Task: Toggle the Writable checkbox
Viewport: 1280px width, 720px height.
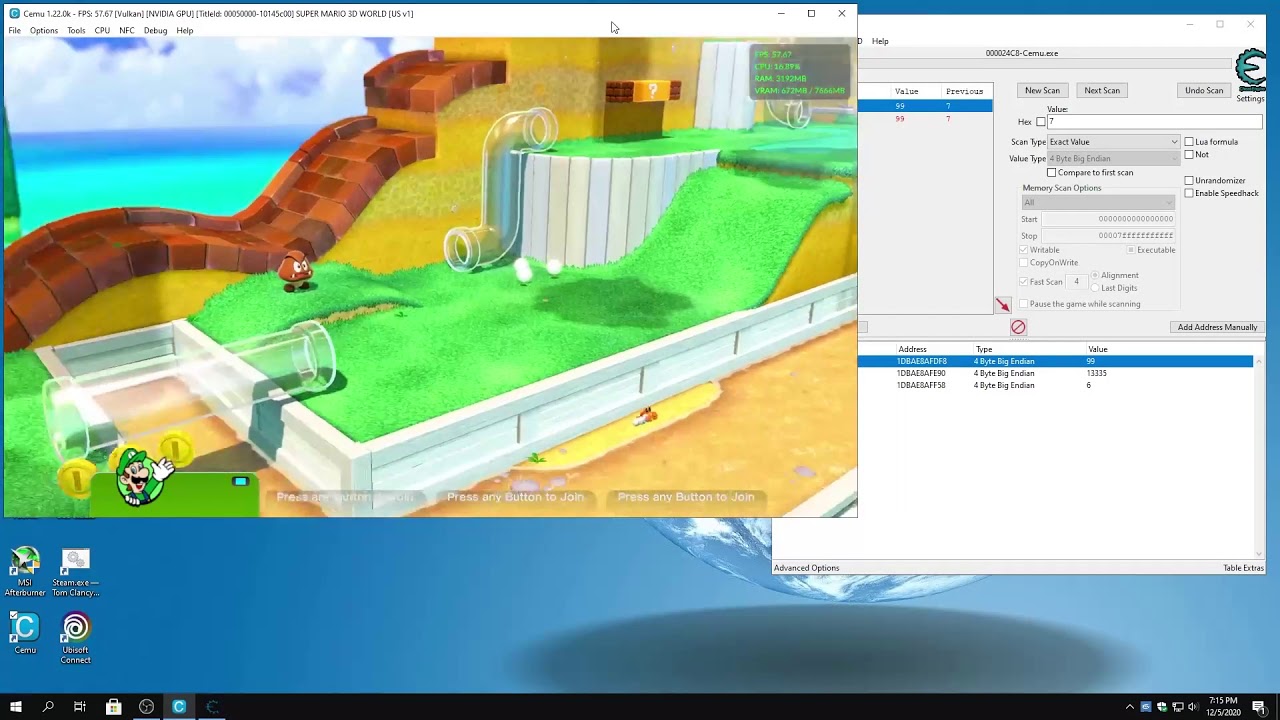Action: pos(1023,250)
